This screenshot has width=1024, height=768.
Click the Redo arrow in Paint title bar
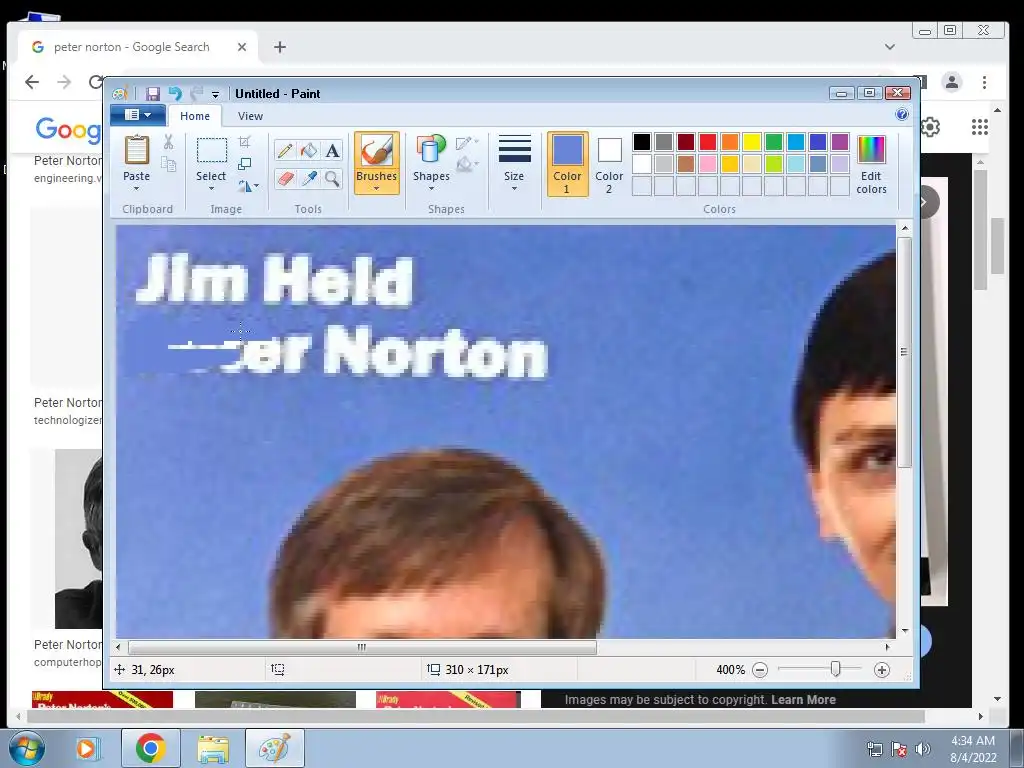[196, 93]
